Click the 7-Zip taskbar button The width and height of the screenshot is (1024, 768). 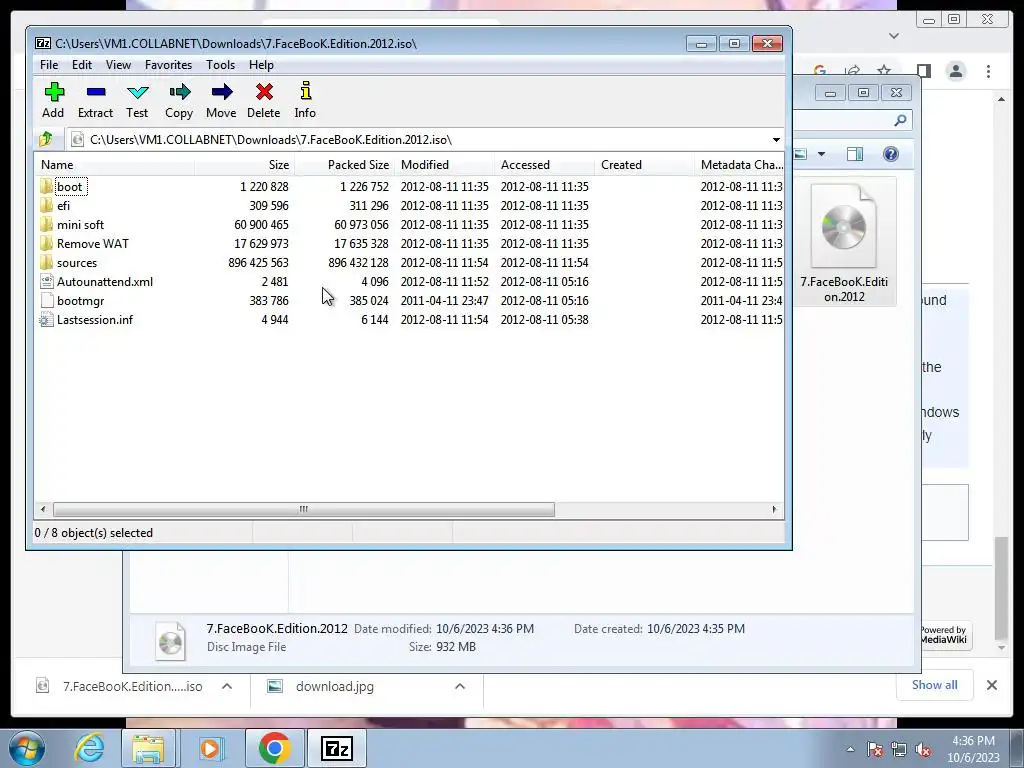coord(336,748)
